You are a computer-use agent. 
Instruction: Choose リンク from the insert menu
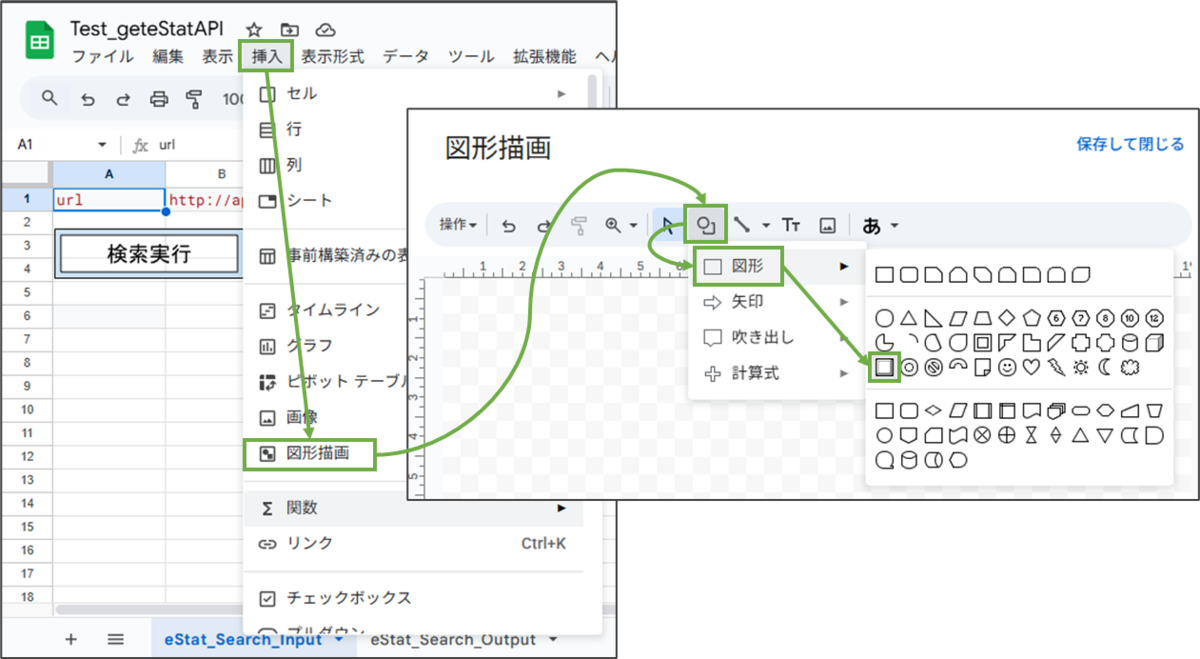(413, 544)
